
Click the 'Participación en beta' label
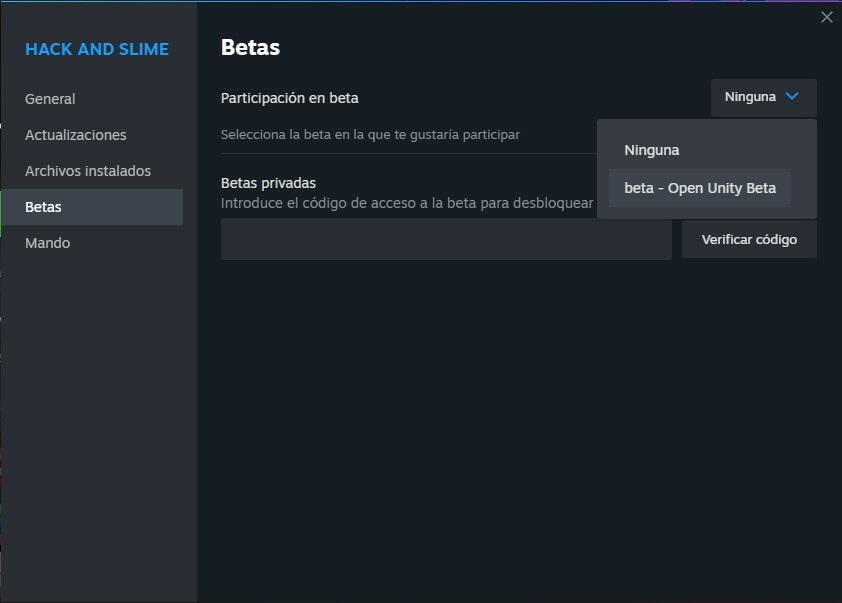[x=289, y=97]
